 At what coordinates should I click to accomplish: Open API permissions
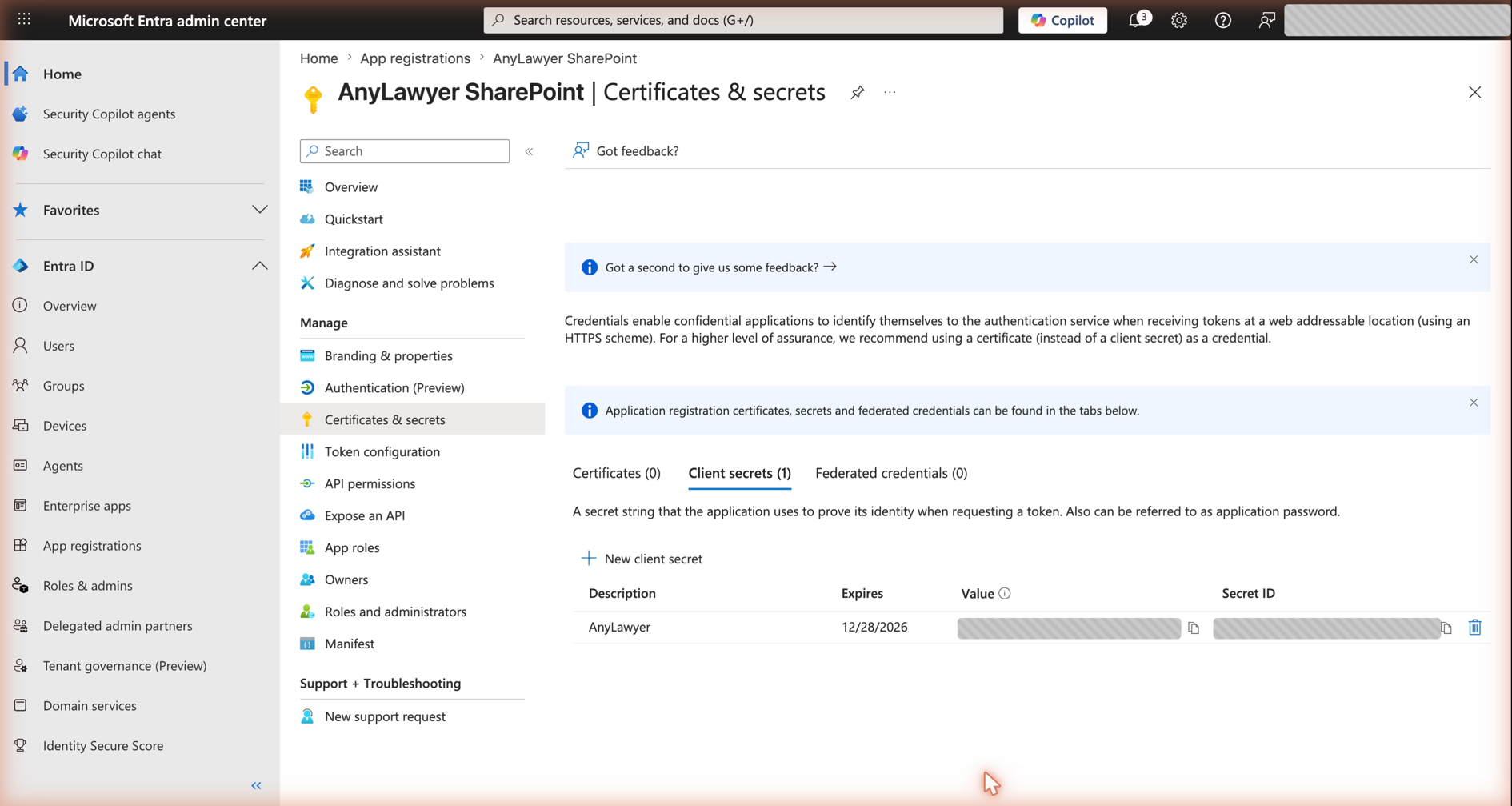[x=370, y=483]
